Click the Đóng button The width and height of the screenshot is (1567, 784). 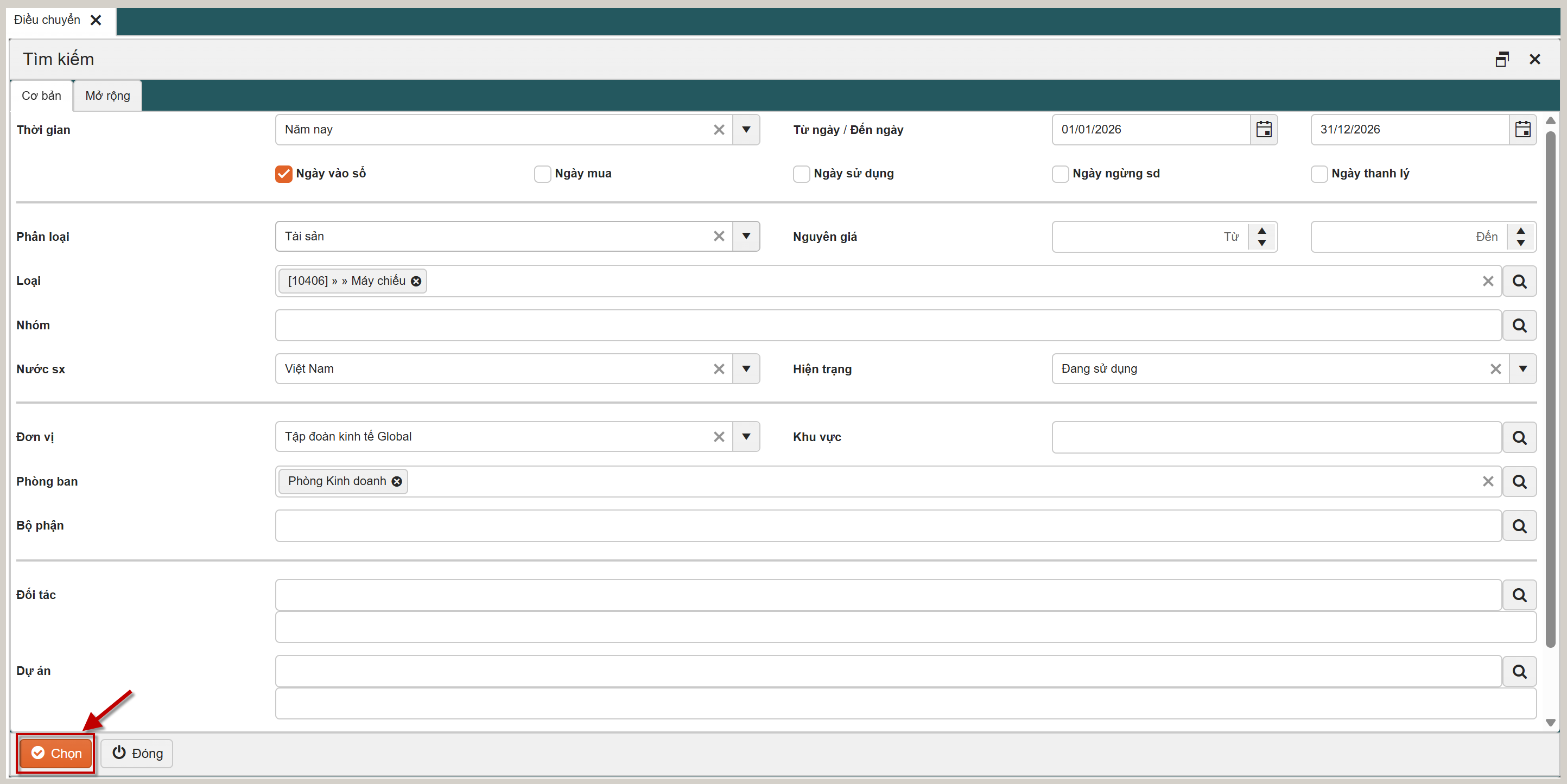pyautogui.click(x=137, y=754)
